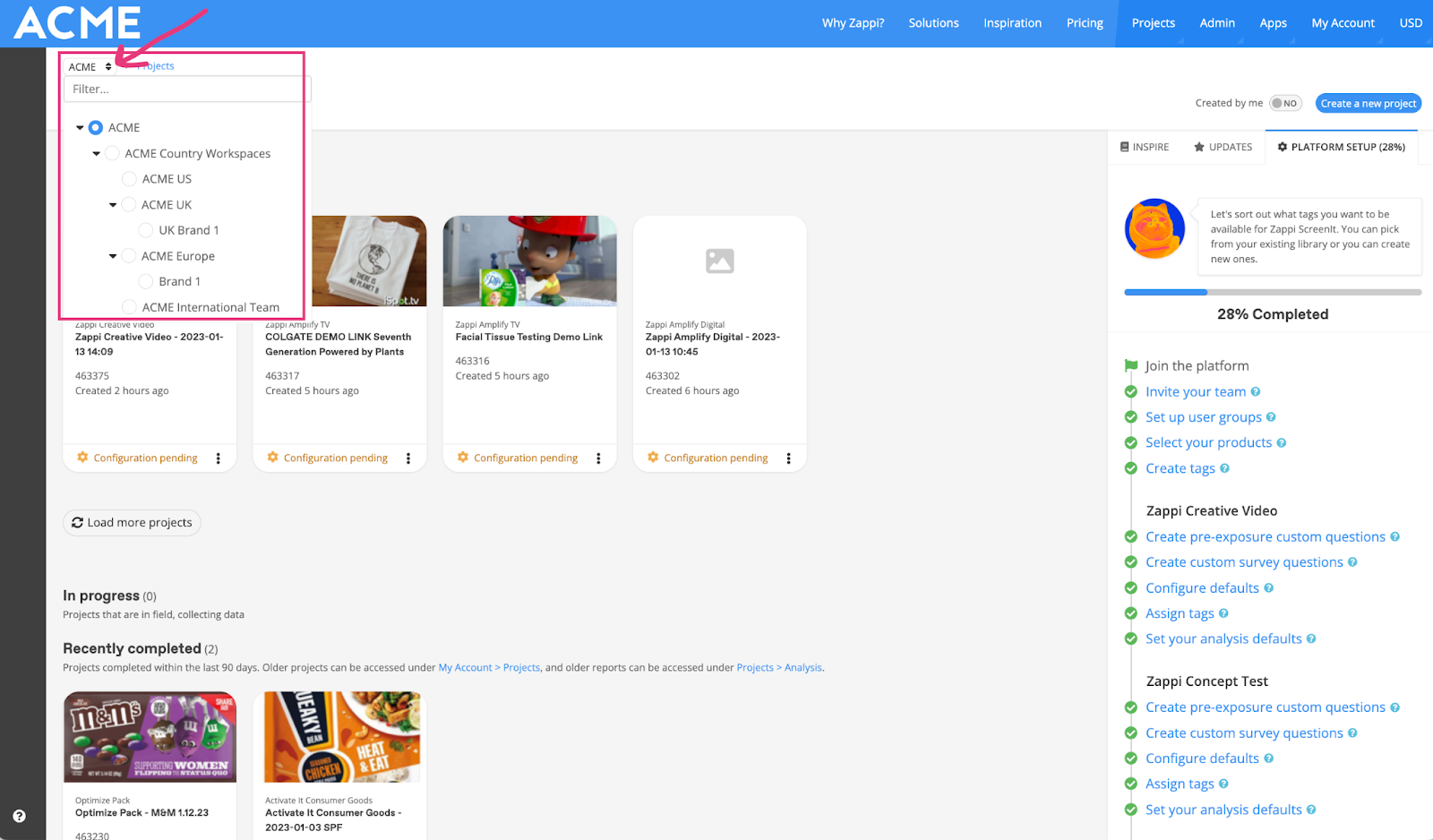Select the ACME Europe radio button
Screen dimensions: 1433x840
tap(129, 256)
